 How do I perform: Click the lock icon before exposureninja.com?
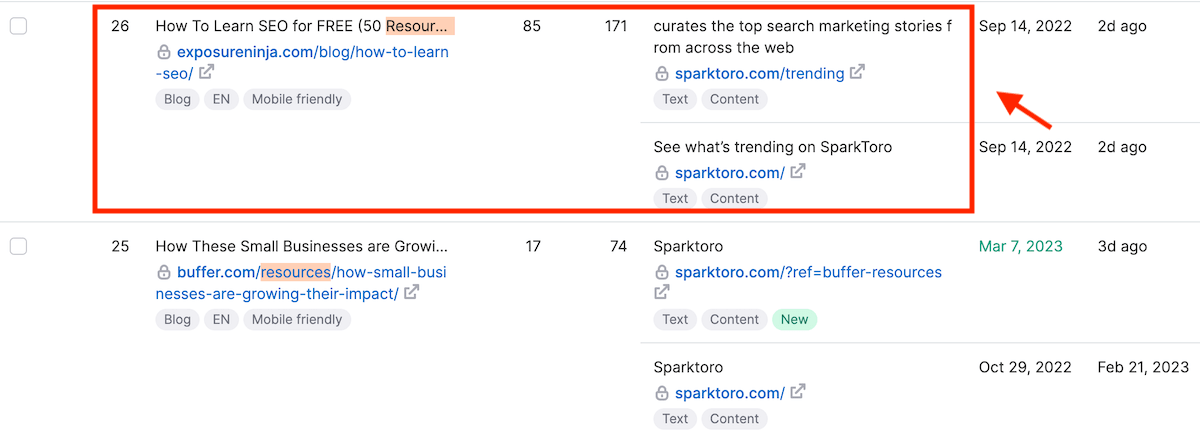164,52
